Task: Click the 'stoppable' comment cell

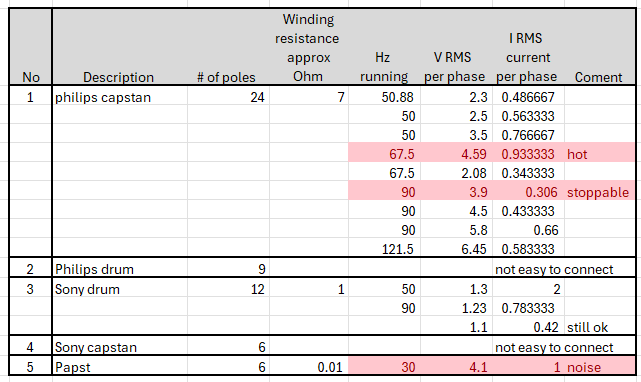Action: (599, 192)
